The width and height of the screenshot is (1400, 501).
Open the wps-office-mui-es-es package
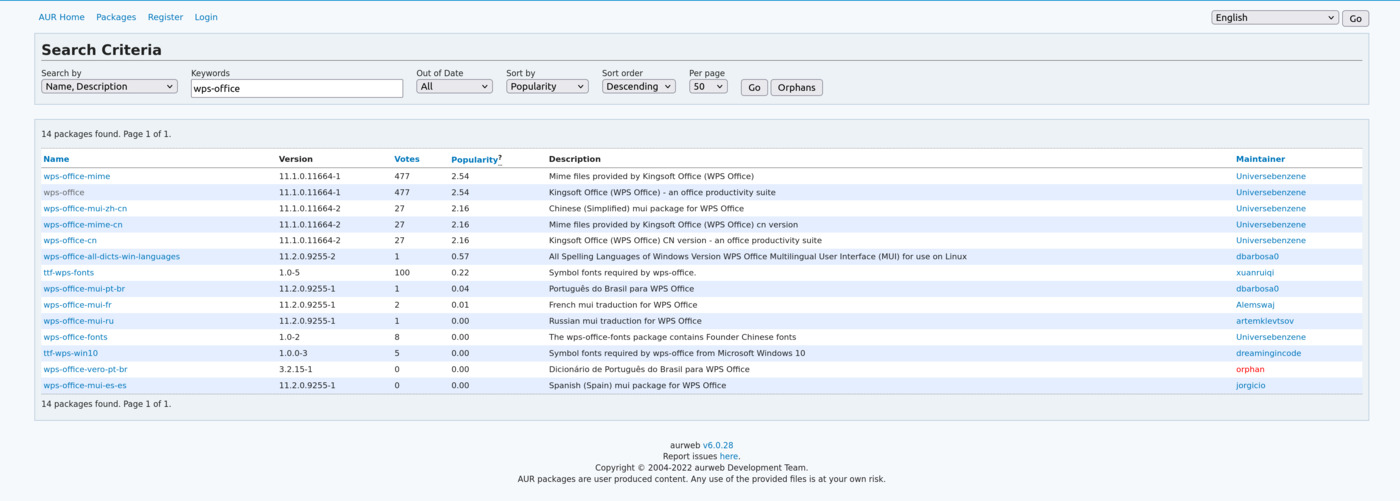pyautogui.click(x=85, y=385)
